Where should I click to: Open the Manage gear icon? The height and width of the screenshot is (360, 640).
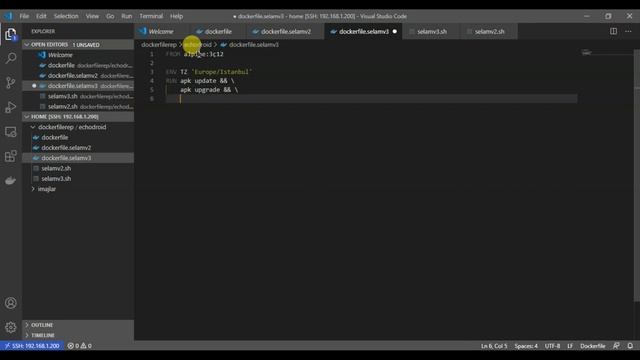click(x=11, y=327)
